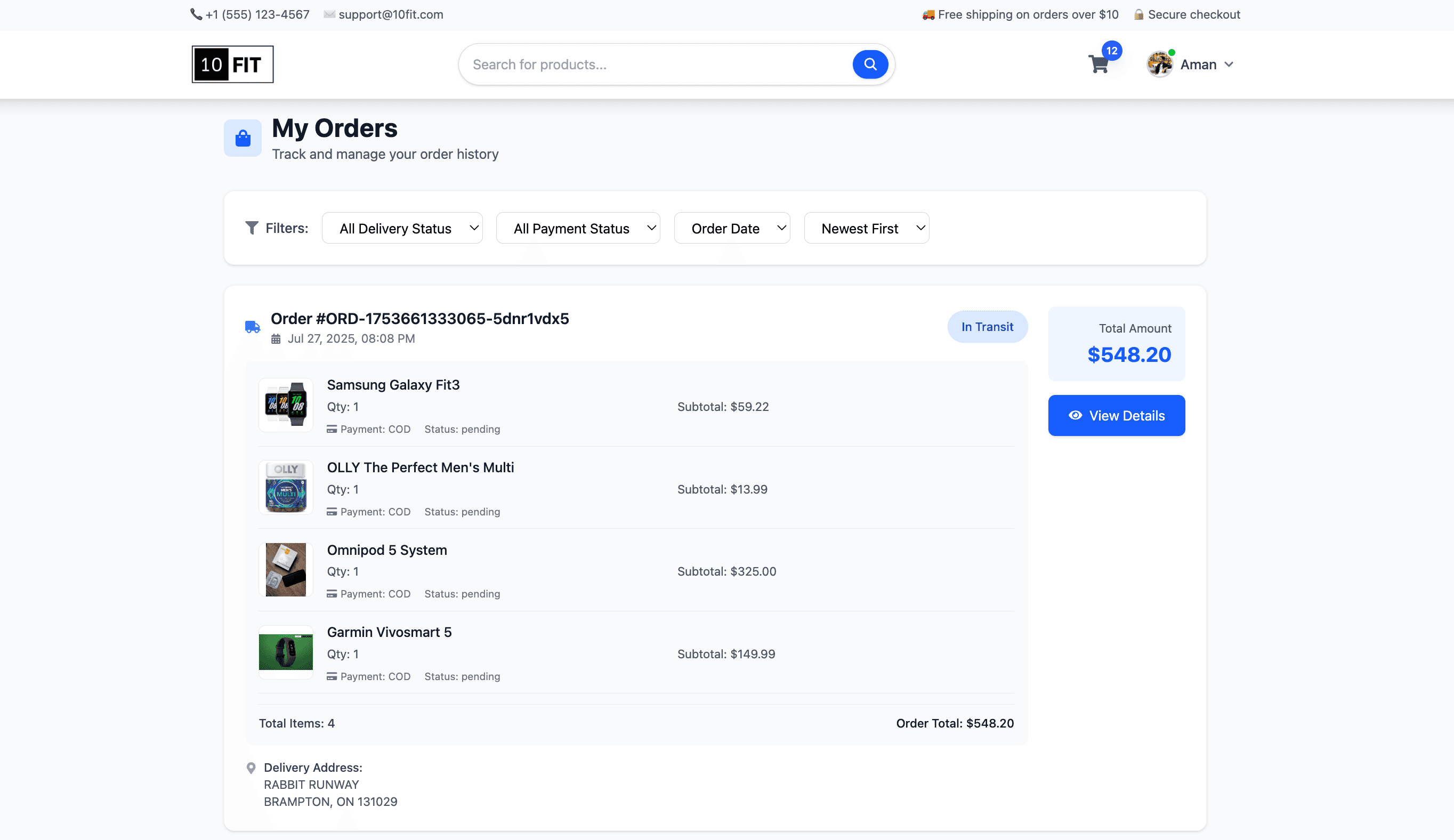The height and width of the screenshot is (840, 1454).
Task: Open the Newest First sort dropdown
Action: pos(866,228)
